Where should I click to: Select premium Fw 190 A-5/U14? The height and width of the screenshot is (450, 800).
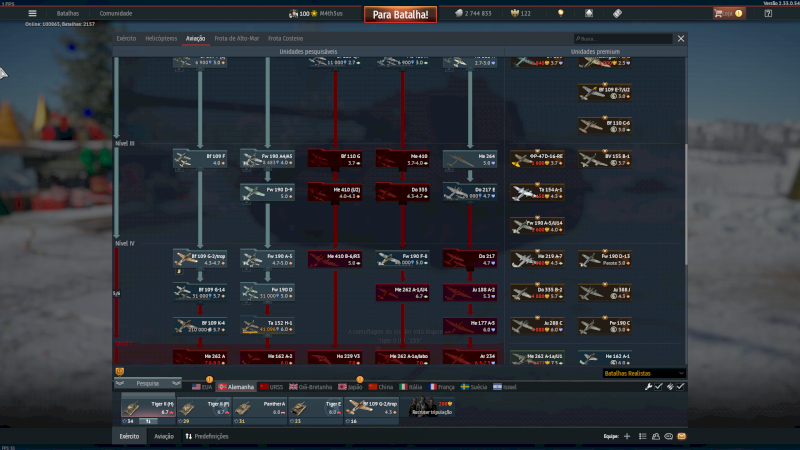[537, 226]
